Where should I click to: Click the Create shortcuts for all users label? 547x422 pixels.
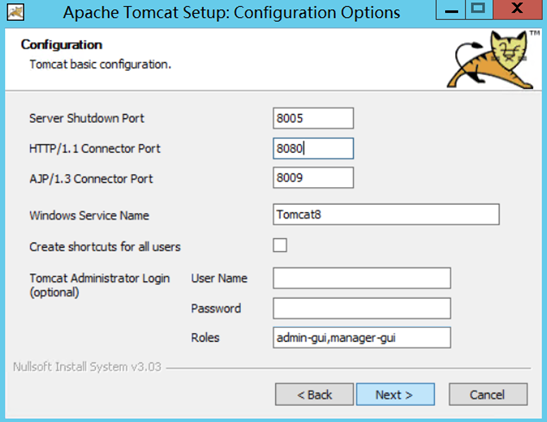(105, 247)
